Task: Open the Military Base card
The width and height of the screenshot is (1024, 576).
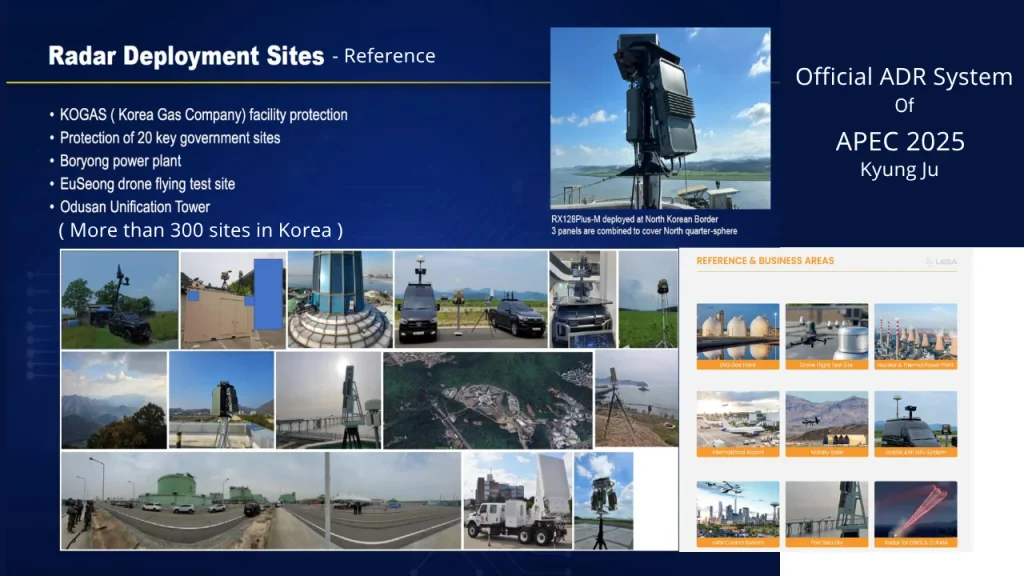Action: [x=827, y=424]
